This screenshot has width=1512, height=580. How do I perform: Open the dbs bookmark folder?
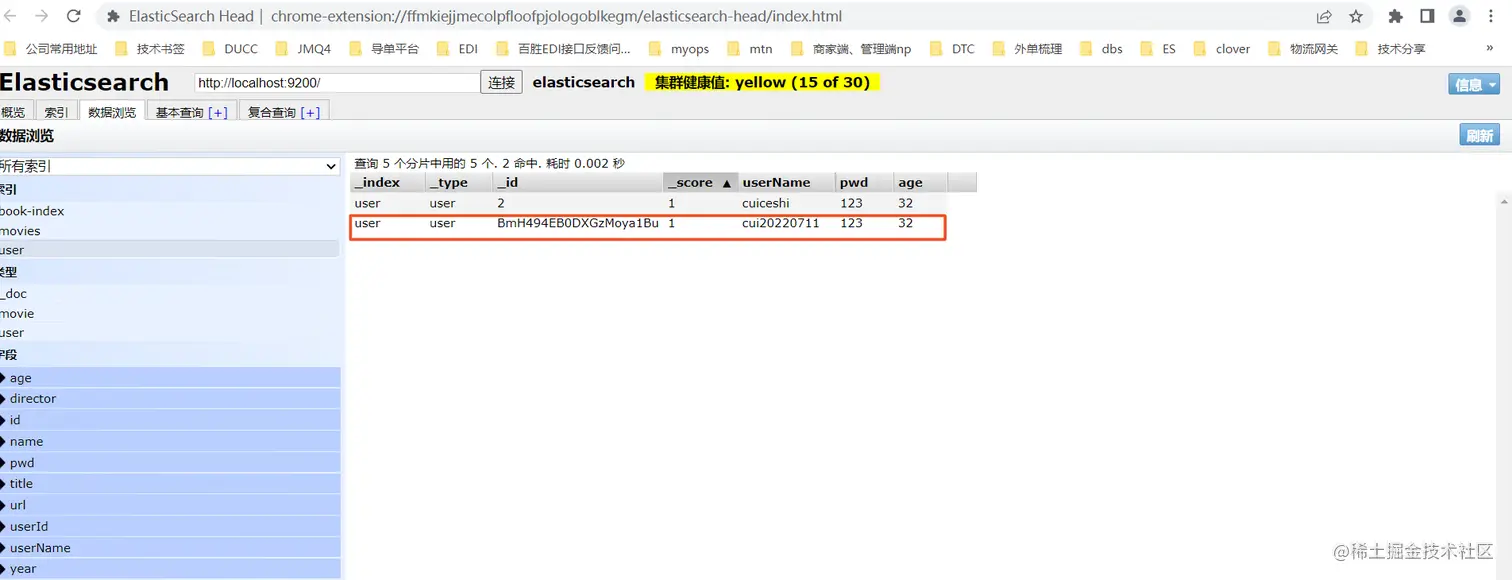coord(1102,48)
